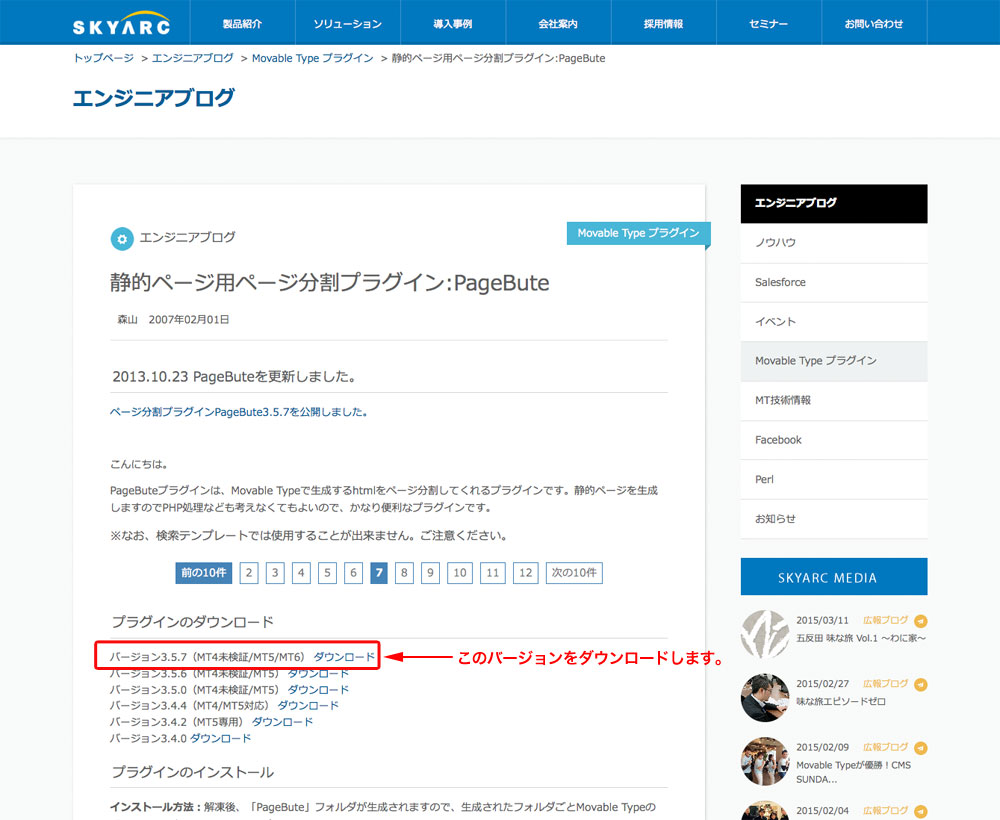Viewport: 1000px width, 820px height.
Task: Open the 製品紹介 menu
Action: point(242,23)
